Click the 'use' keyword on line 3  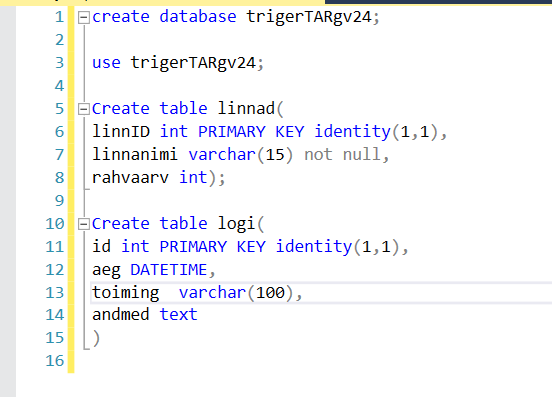pyautogui.click(x=106, y=63)
